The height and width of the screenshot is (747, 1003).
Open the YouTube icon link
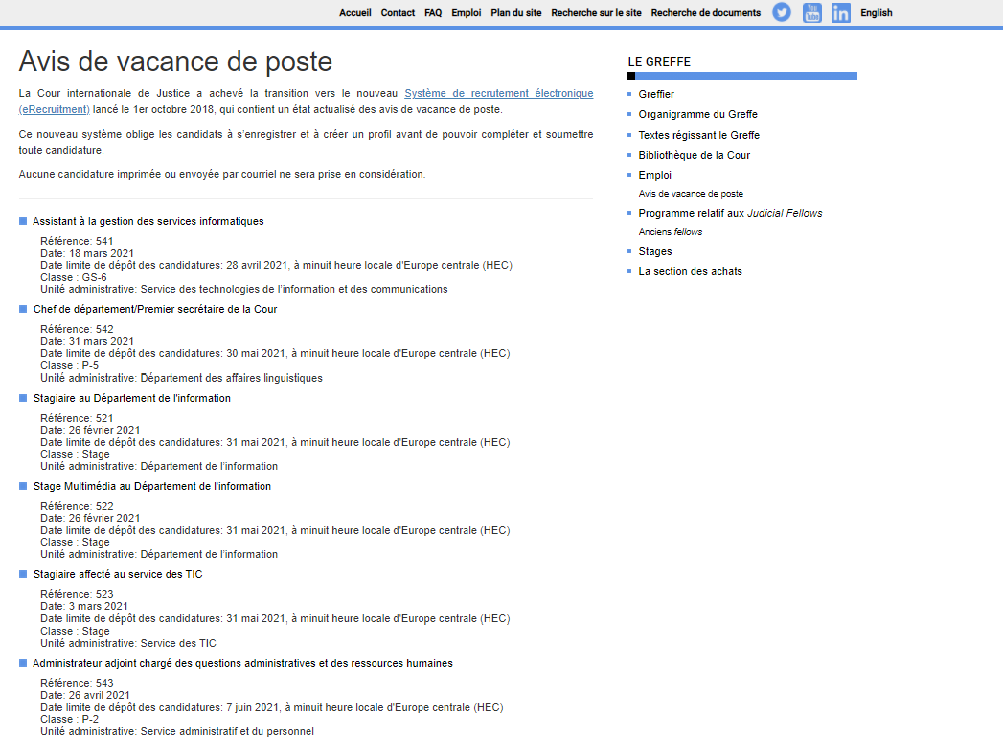coord(812,12)
